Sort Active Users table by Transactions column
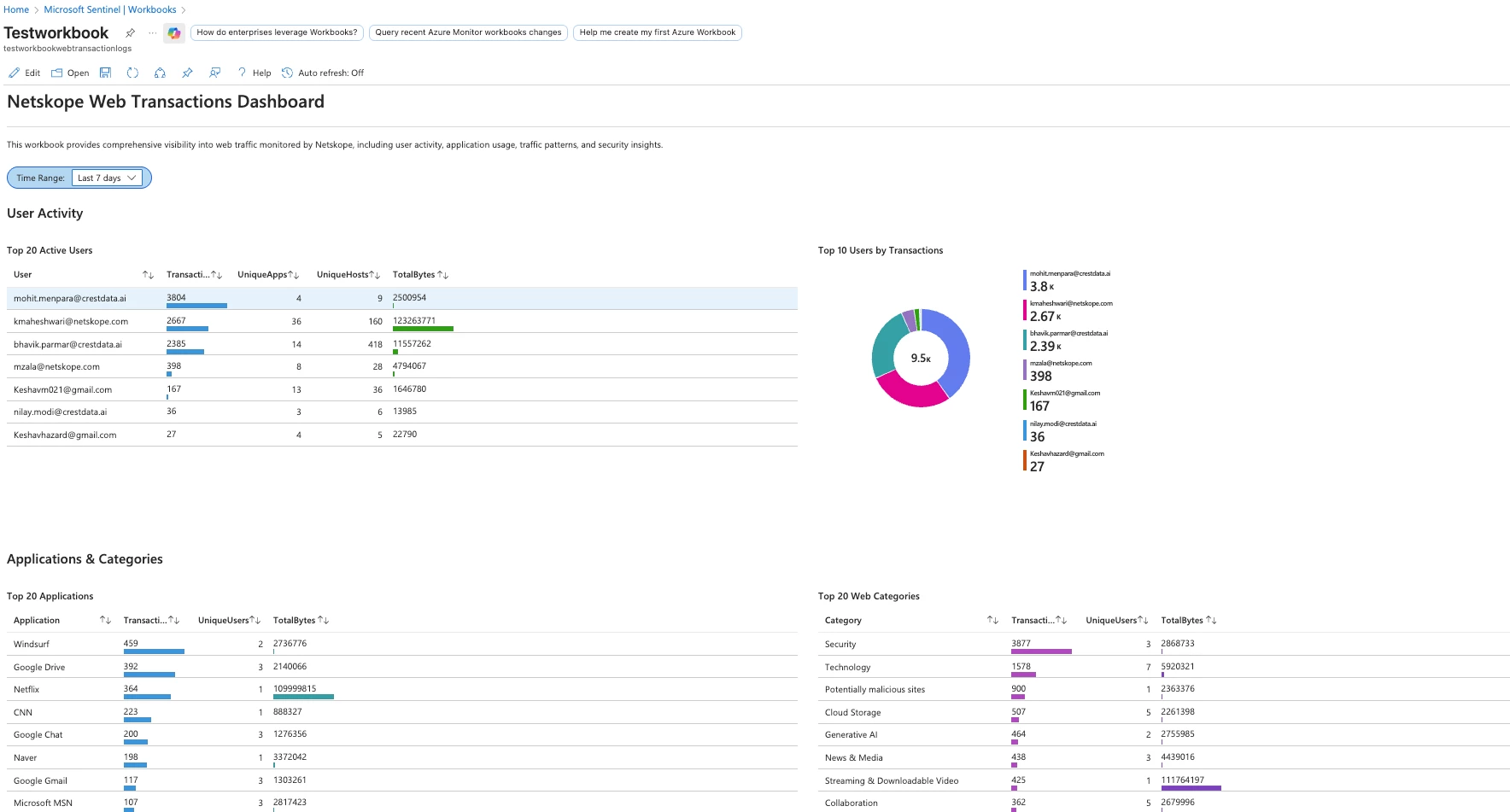 pyautogui.click(x=217, y=275)
